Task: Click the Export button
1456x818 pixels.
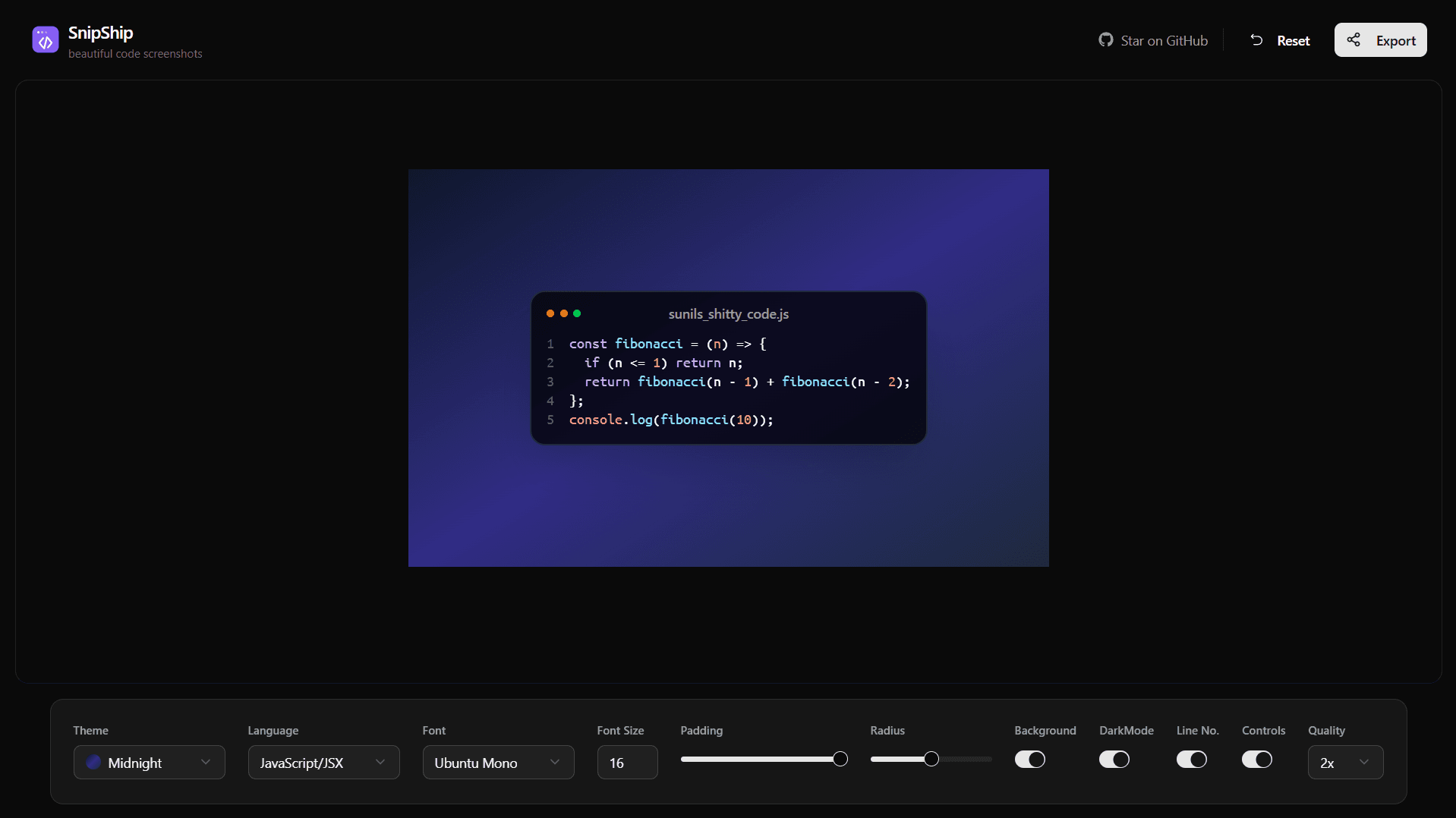Action: 1381,40
